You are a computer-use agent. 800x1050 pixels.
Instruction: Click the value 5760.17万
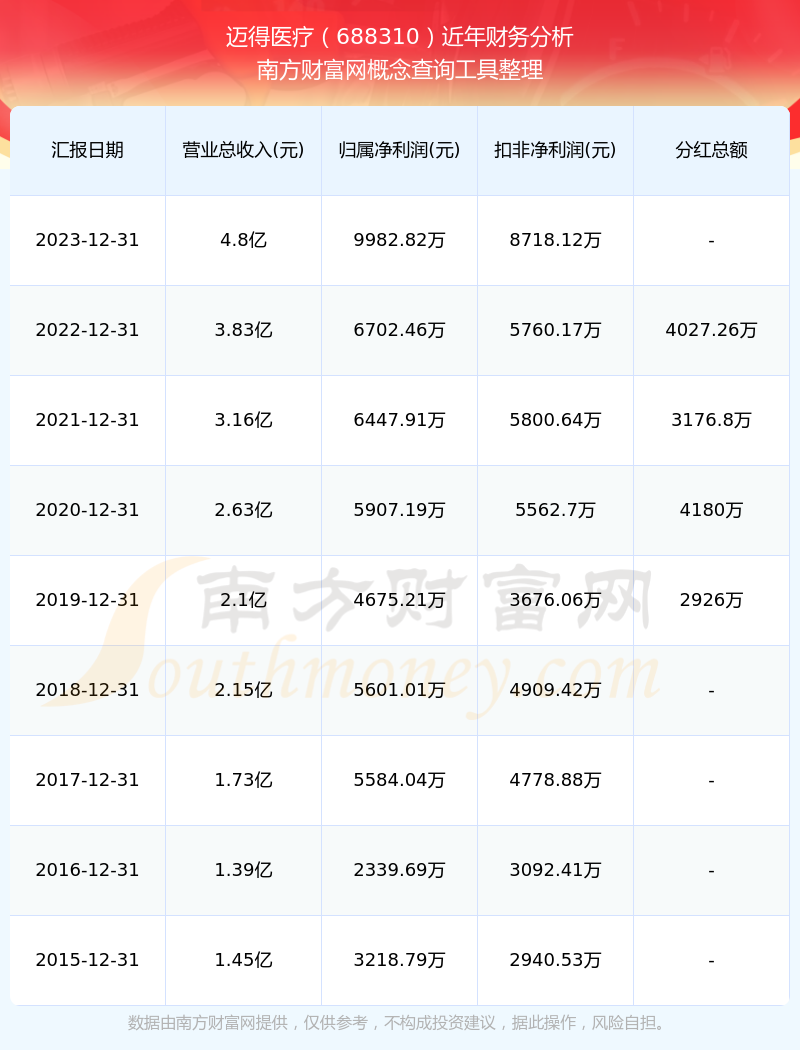[556, 330]
